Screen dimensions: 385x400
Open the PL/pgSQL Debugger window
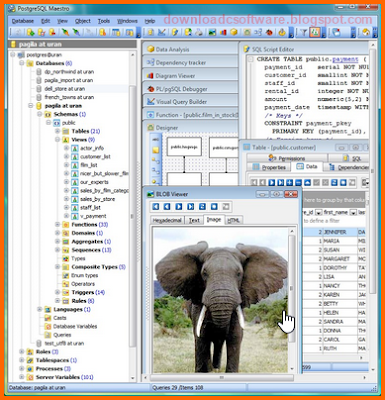(x=191, y=89)
